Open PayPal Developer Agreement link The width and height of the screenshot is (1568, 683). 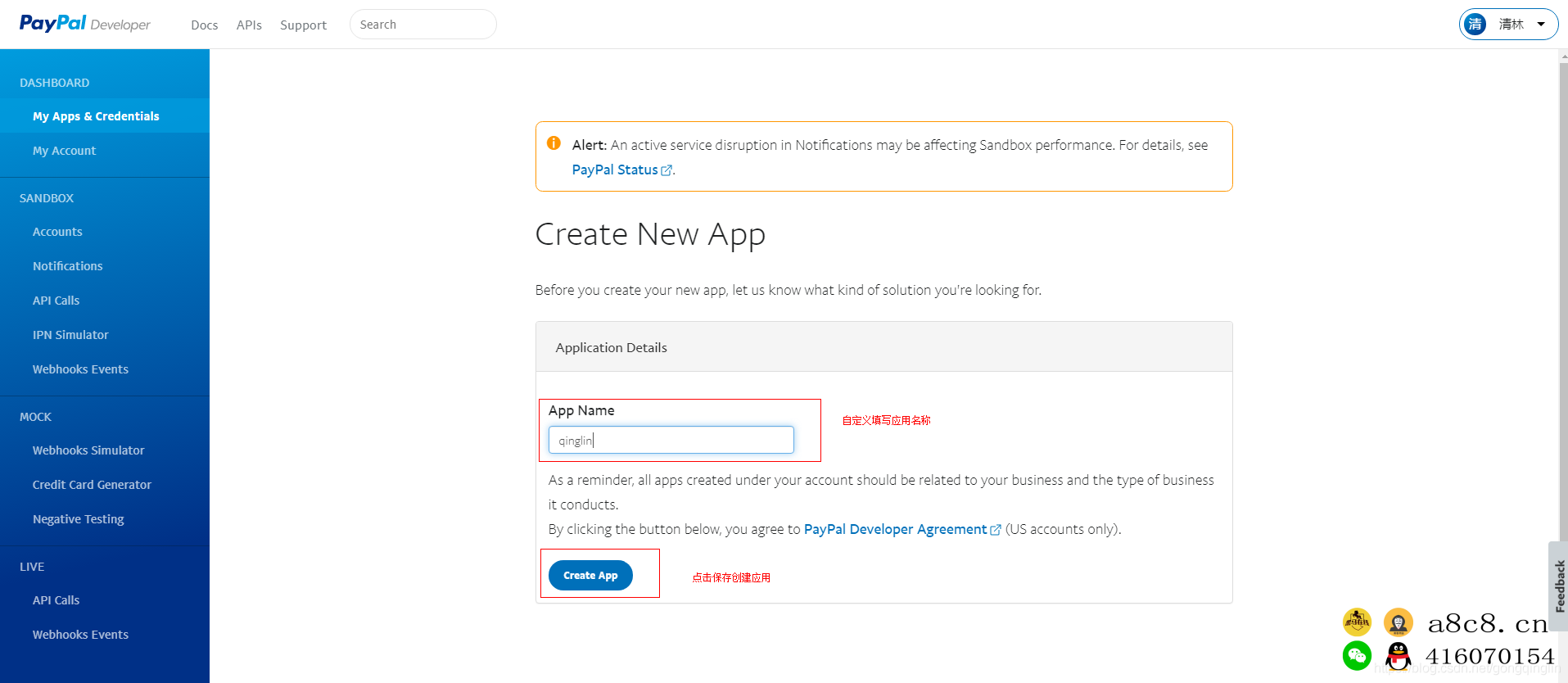click(x=895, y=529)
